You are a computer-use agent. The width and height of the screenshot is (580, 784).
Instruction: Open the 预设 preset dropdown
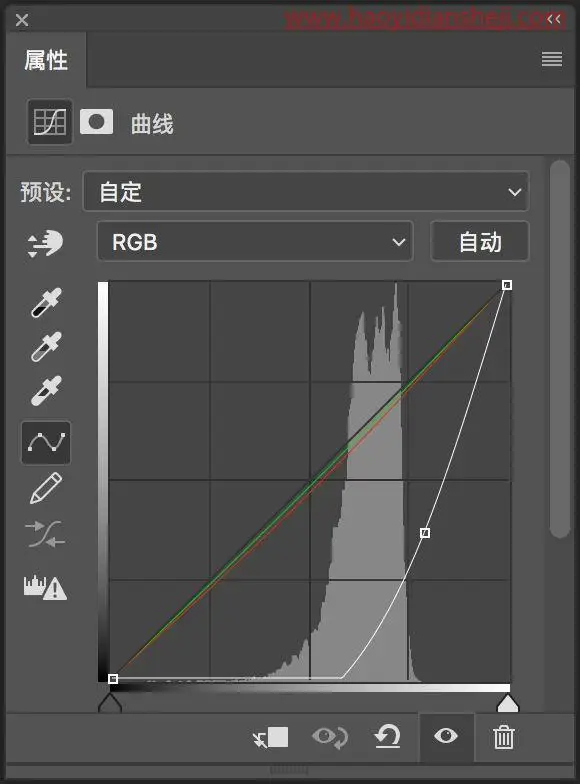click(306, 192)
